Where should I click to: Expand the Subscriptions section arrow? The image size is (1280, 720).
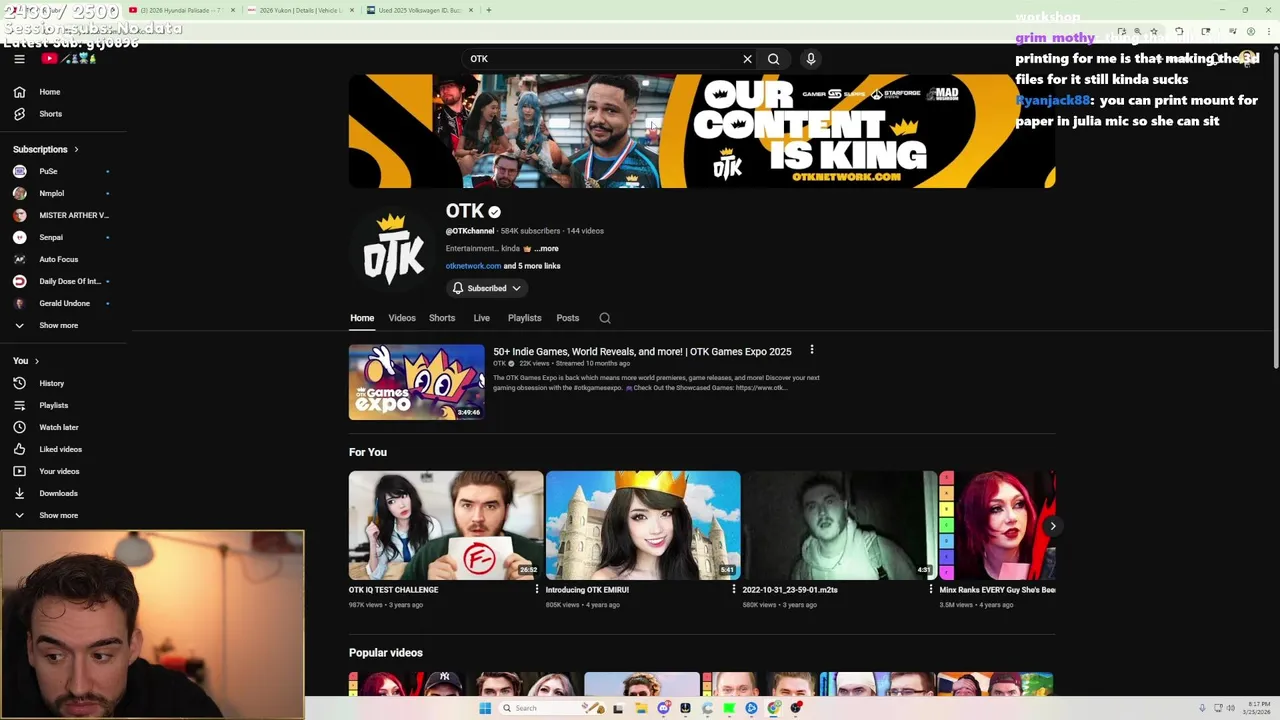point(76,149)
